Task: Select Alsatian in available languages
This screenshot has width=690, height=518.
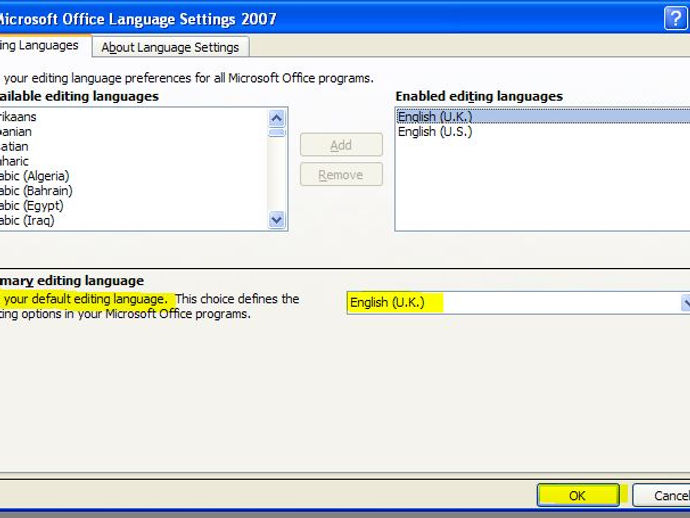Action: pyautogui.click(x=133, y=146)
